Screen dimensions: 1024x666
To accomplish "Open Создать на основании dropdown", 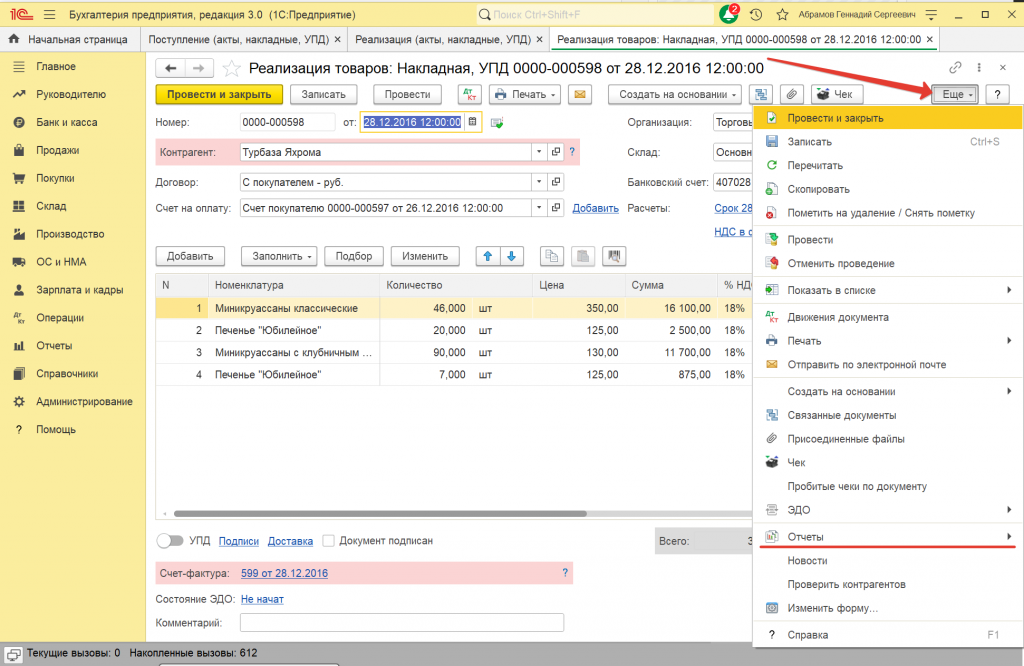I will pos(675,95).
